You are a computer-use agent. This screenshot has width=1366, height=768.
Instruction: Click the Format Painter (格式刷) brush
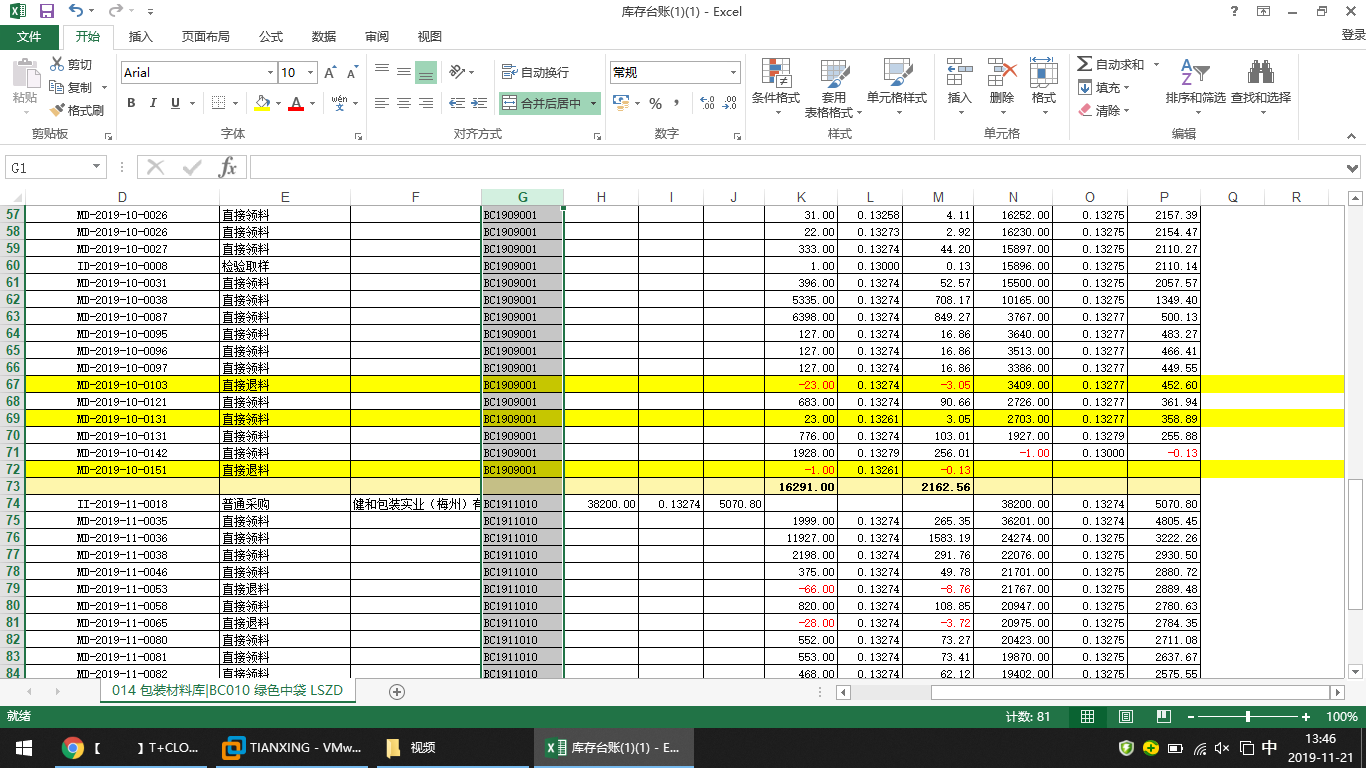57,110
